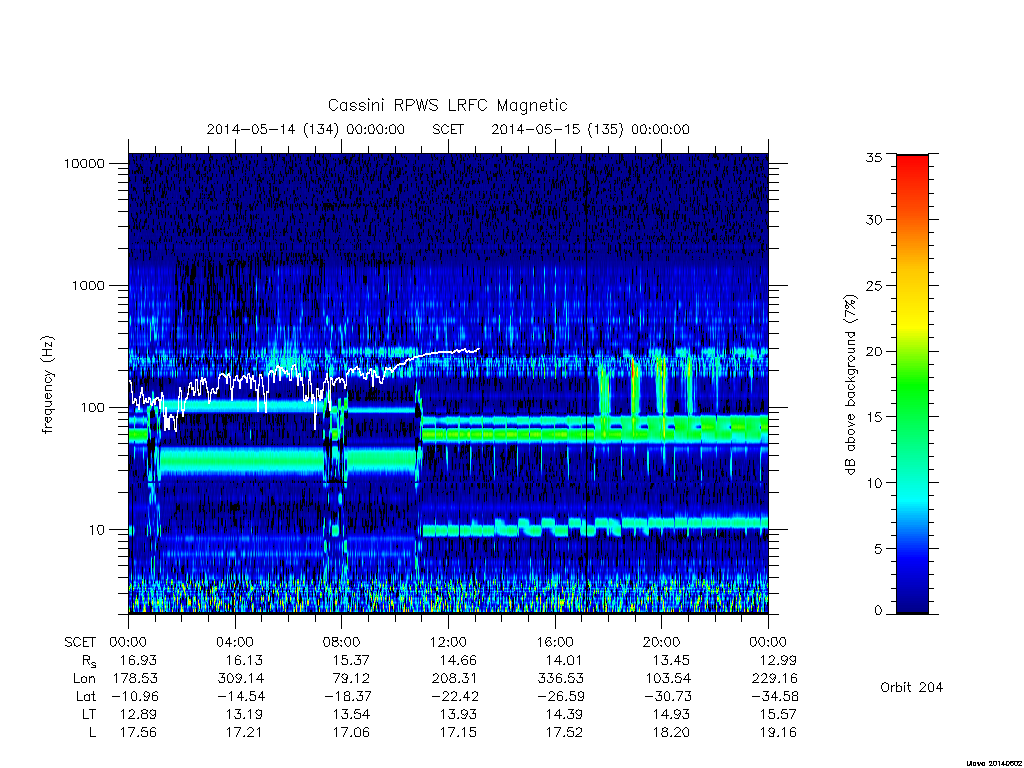Click the SCET 16:00 time tick label
This screenshot has height=768, width=1024.
click(x=554, y=643)
